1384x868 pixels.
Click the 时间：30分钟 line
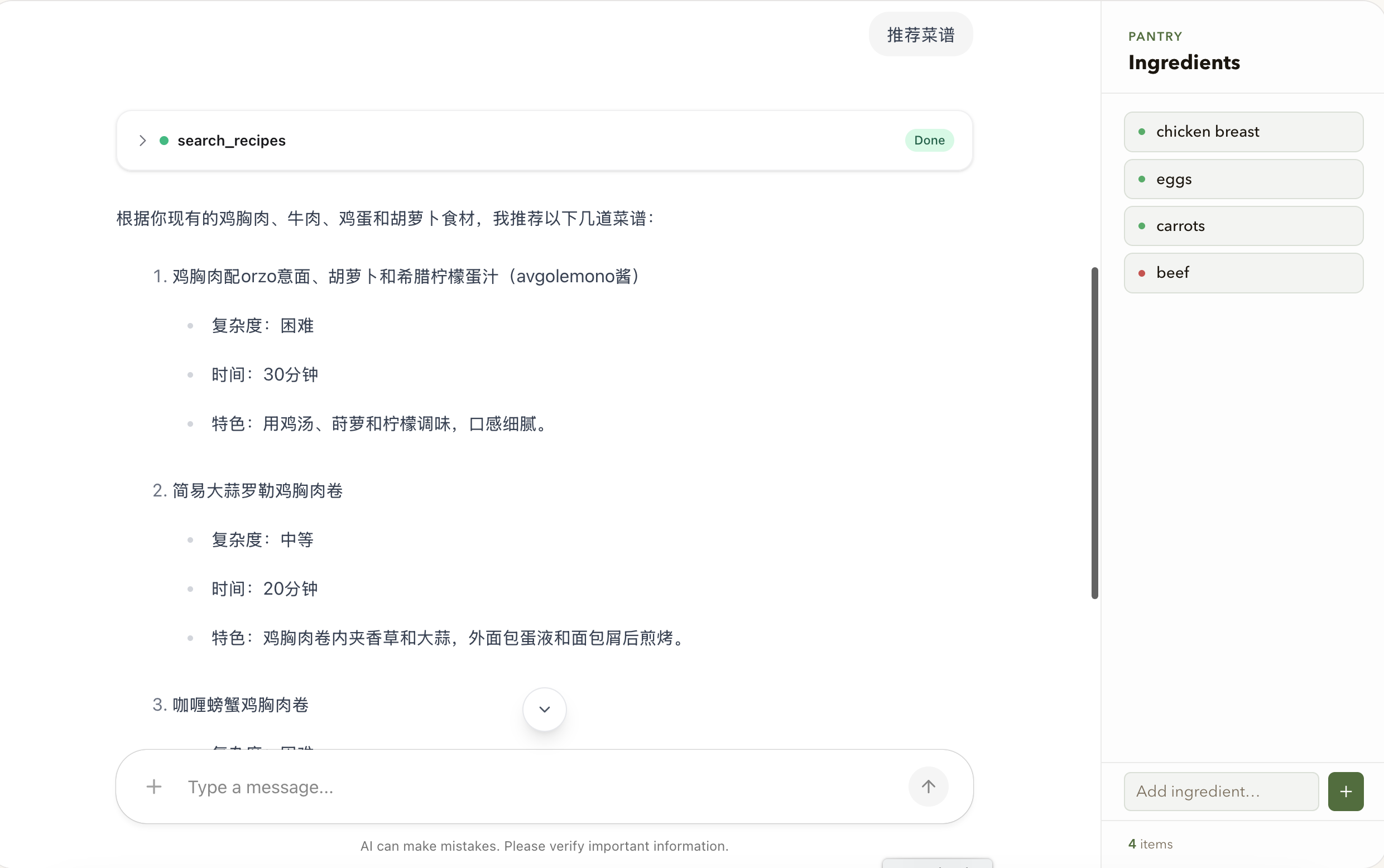click(264, 375)
